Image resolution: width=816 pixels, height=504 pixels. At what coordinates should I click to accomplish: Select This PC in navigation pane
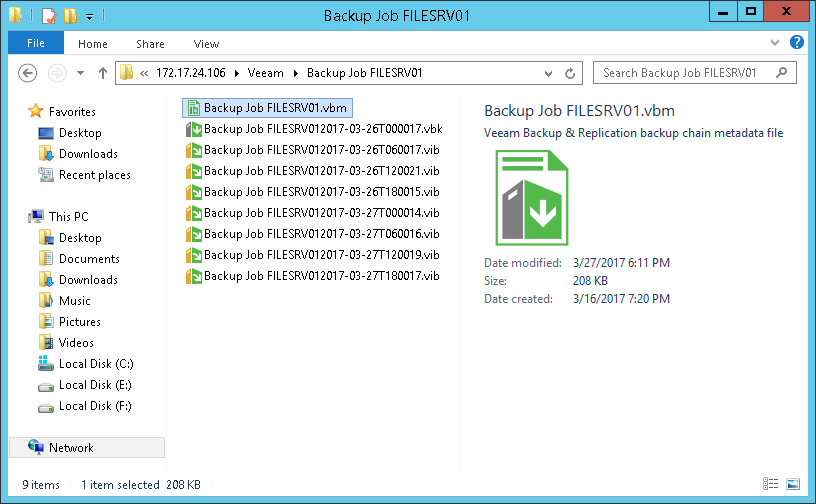pyautogui.click(x=69, y=217)
